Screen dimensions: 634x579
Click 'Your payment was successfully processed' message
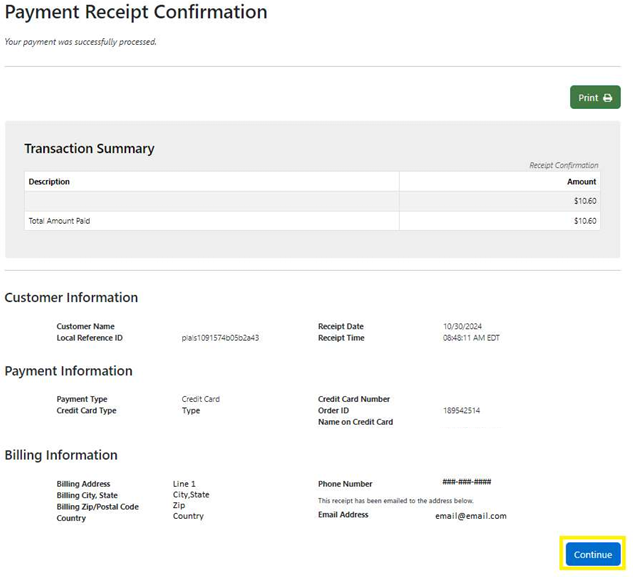[80, 42]
